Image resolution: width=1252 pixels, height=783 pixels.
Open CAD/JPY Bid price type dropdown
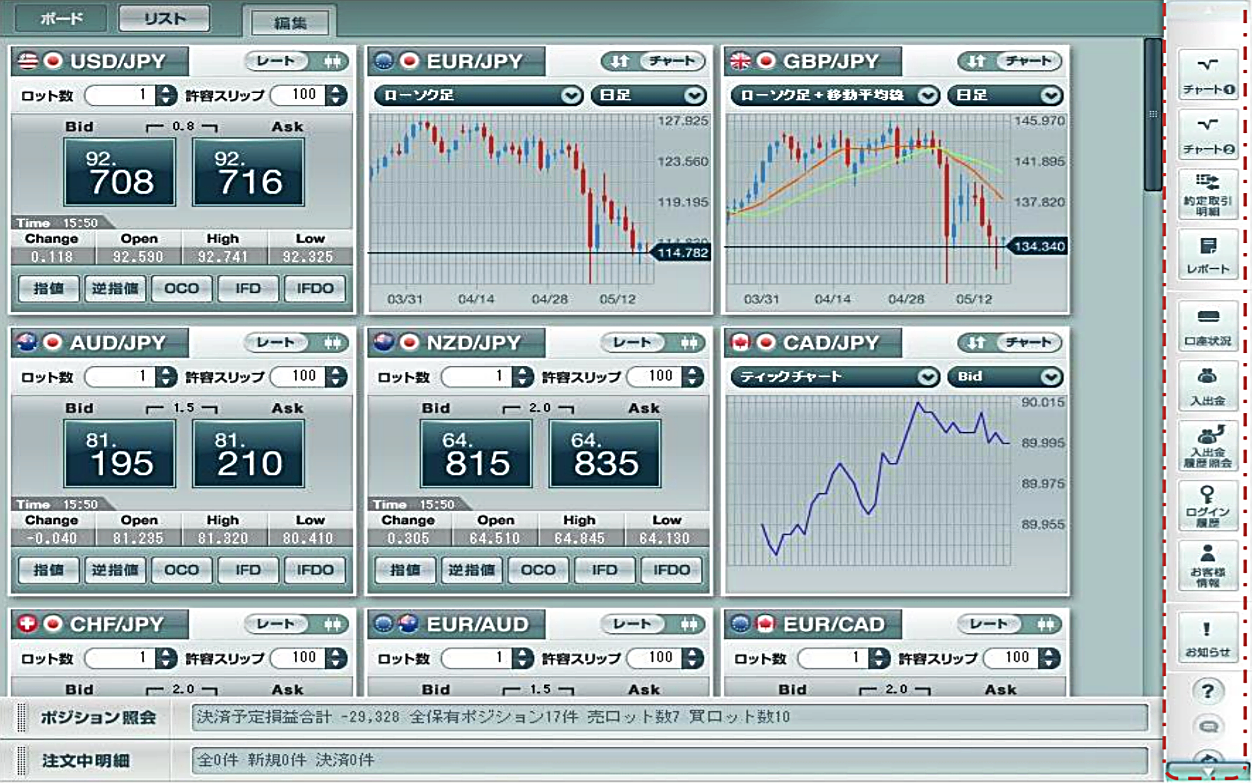pyautogui.click(x=1005, y=377)
